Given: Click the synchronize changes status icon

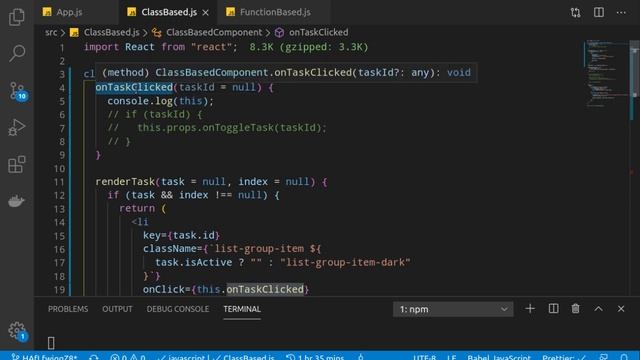Looking at the screenshot, I should pos(94,357).
